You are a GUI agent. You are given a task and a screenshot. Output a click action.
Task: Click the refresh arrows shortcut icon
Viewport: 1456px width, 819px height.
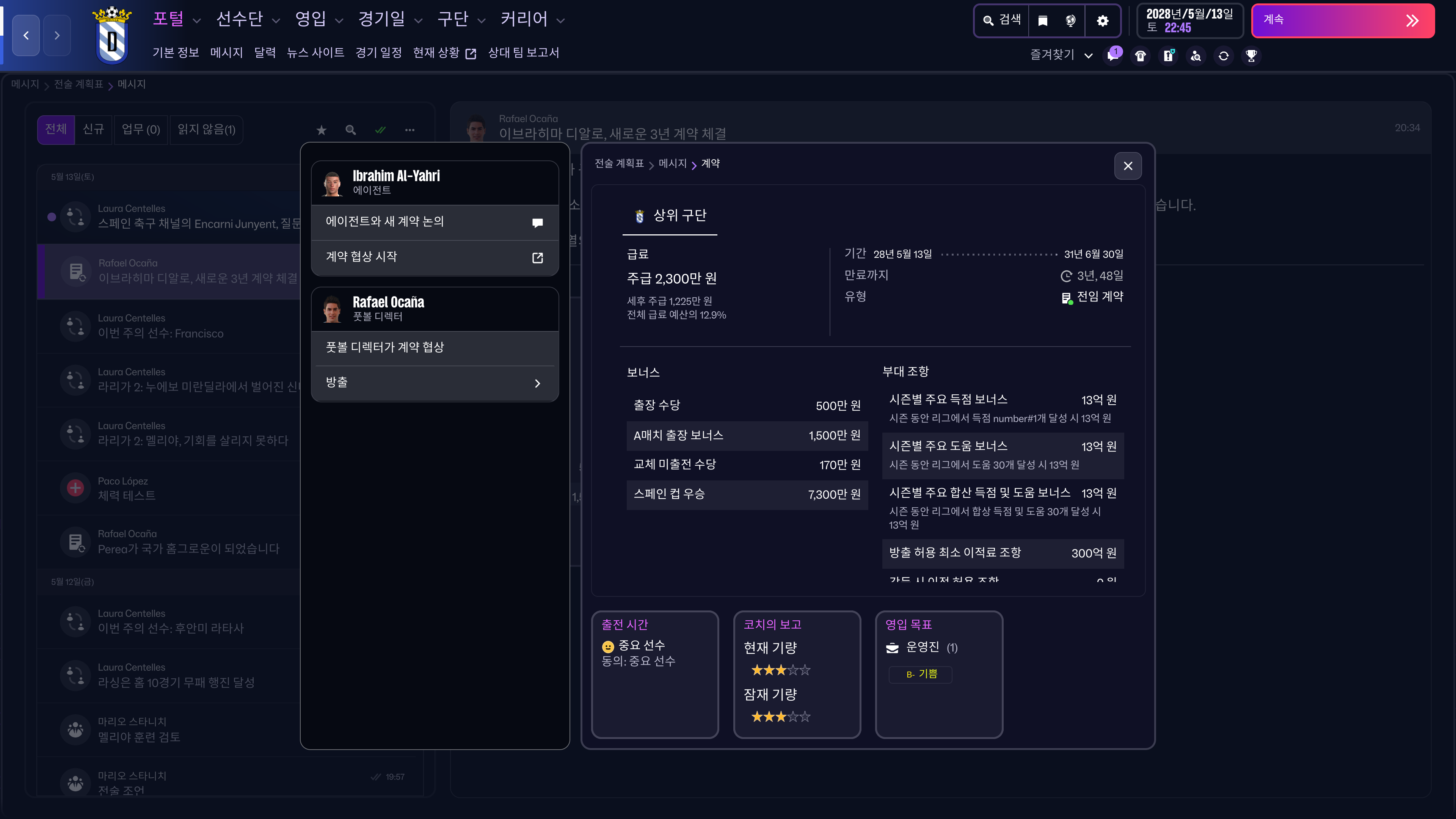pos(1224,55)
